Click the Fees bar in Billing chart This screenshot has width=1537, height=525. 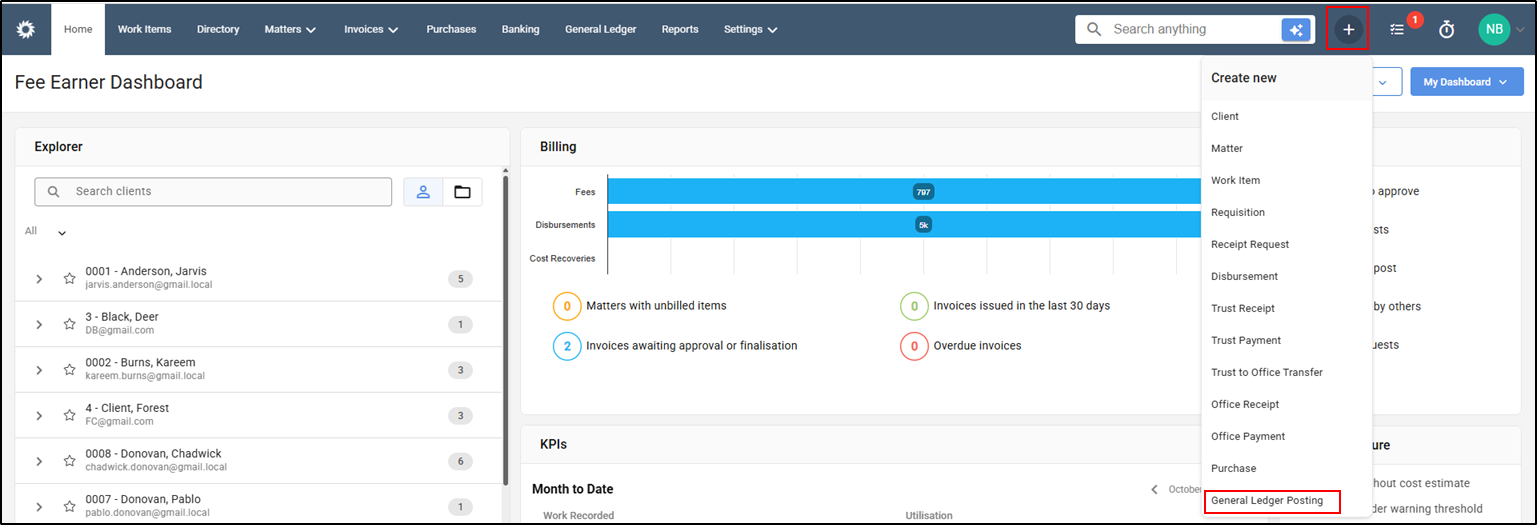click(x=904, y=192)
